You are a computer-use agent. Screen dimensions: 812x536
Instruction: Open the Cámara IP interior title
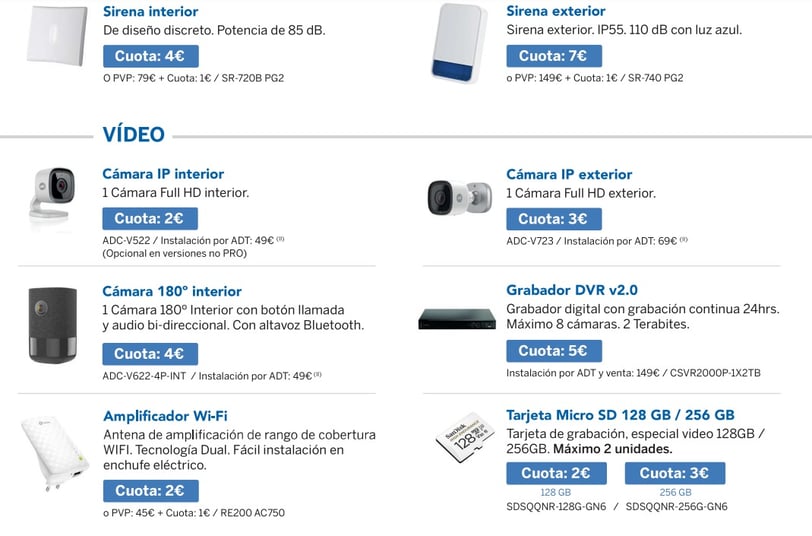pos(163,174)
